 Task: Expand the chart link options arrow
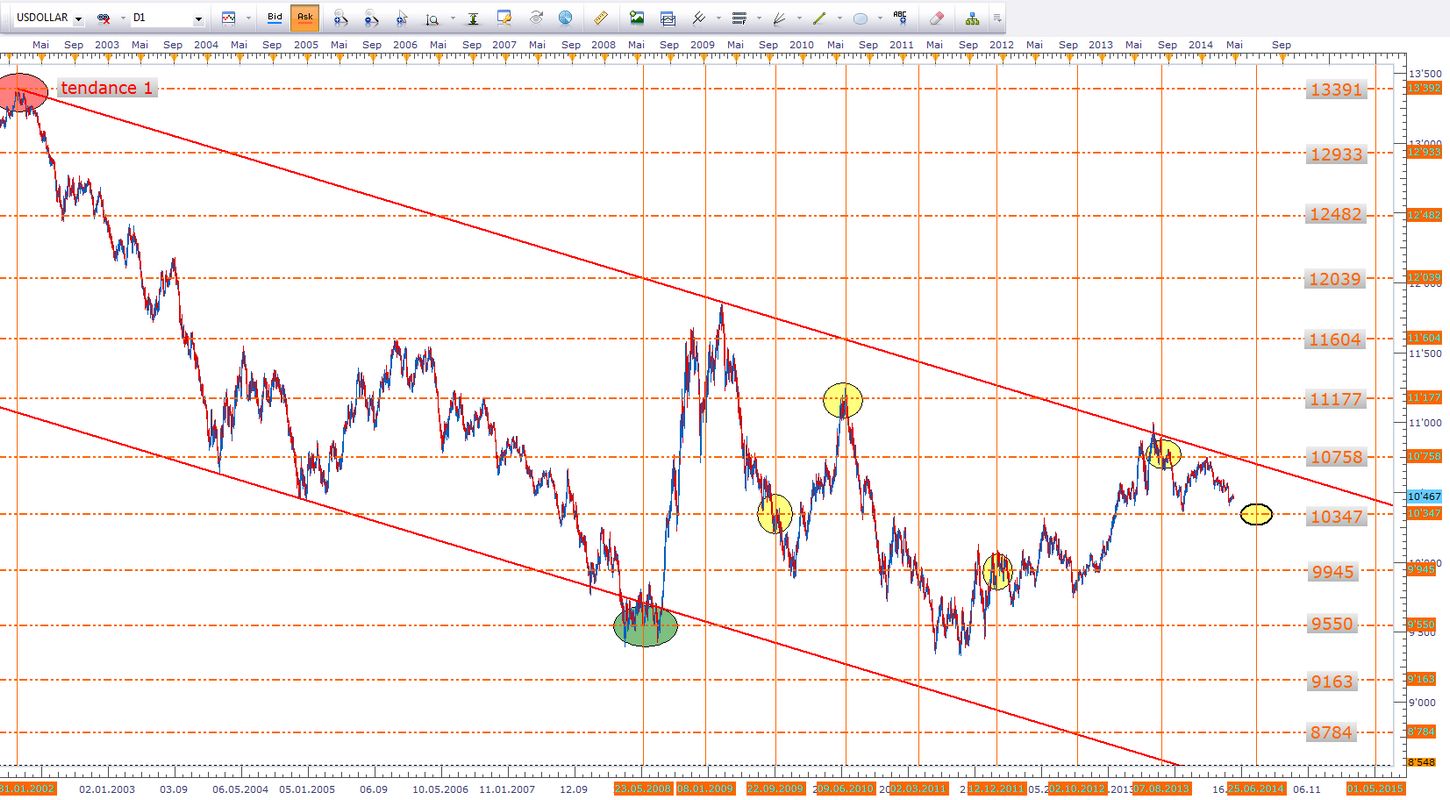point(122,19)
